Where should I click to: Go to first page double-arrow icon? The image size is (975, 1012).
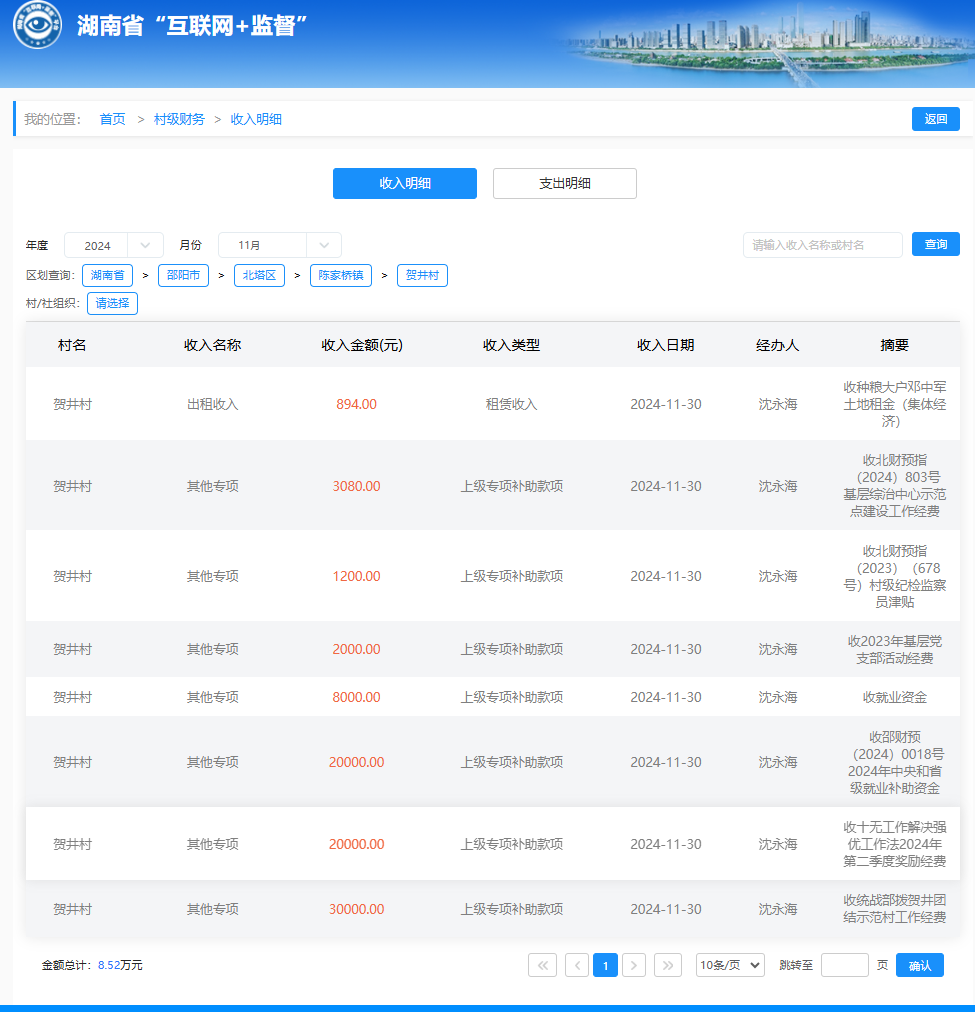[x=542, y=965]
